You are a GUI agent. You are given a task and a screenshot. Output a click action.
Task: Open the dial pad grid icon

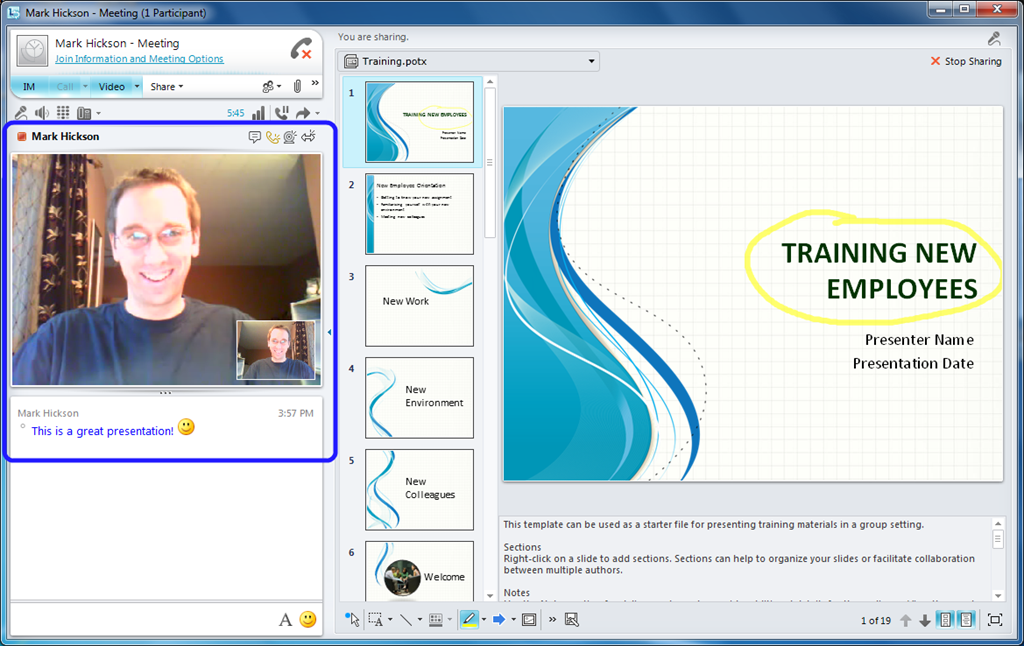pyautogui.click(x=63, y=113)
